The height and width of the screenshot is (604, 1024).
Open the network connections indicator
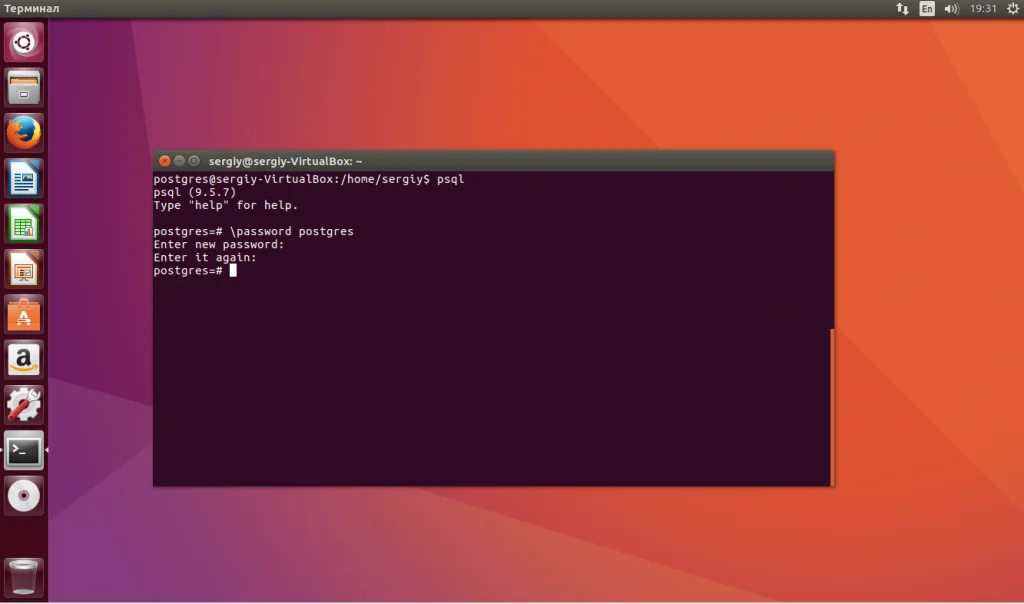tap(903, 8)
